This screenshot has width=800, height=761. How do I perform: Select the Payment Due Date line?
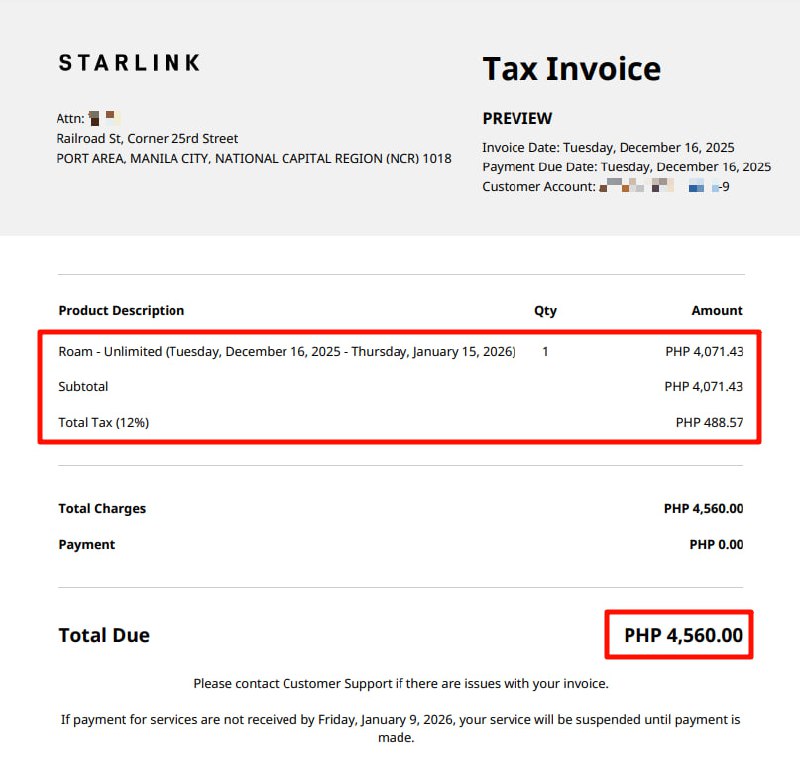pos(626,166)
